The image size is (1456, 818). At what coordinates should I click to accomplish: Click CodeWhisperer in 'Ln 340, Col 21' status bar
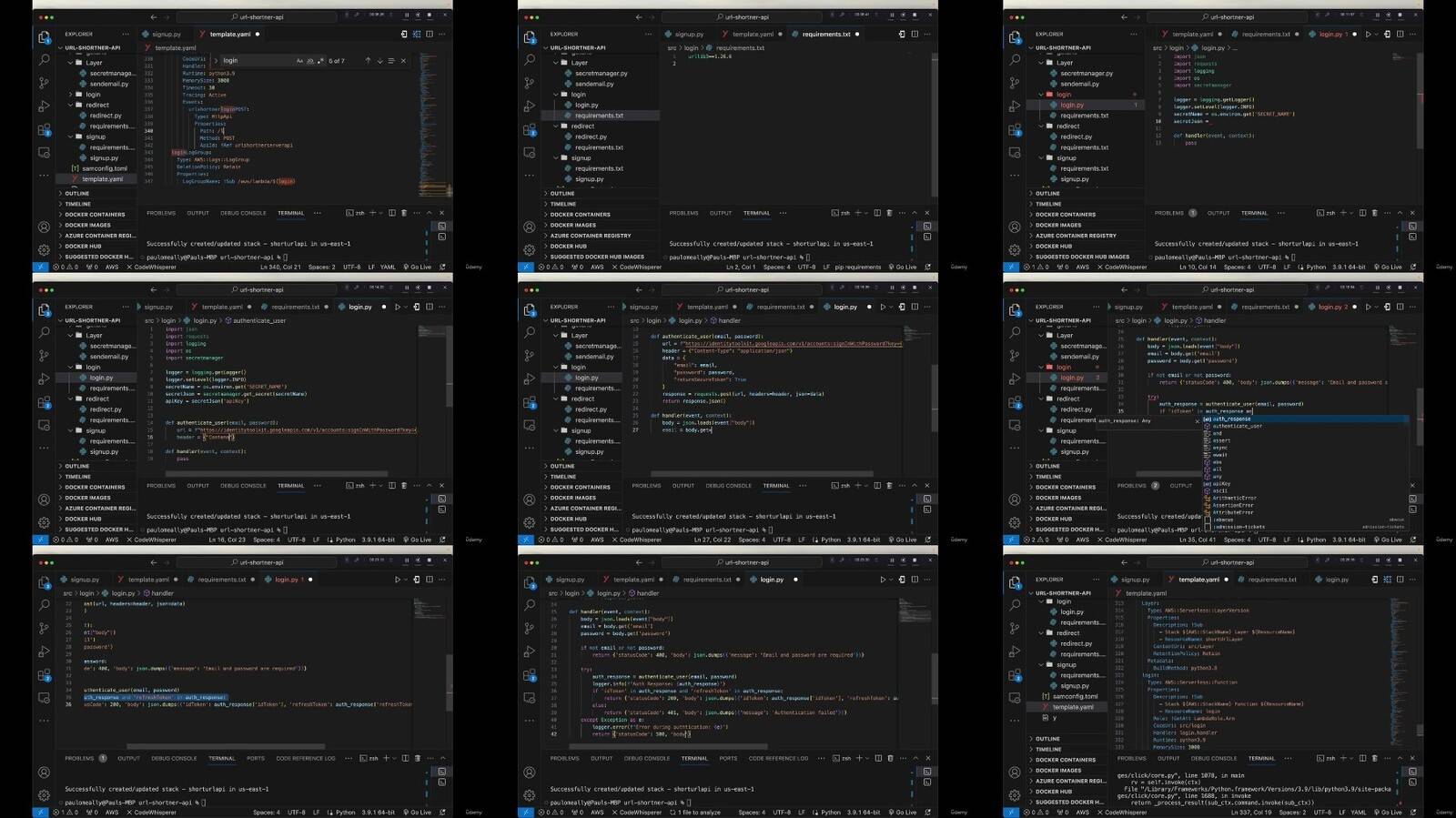[x=152, y=267]
